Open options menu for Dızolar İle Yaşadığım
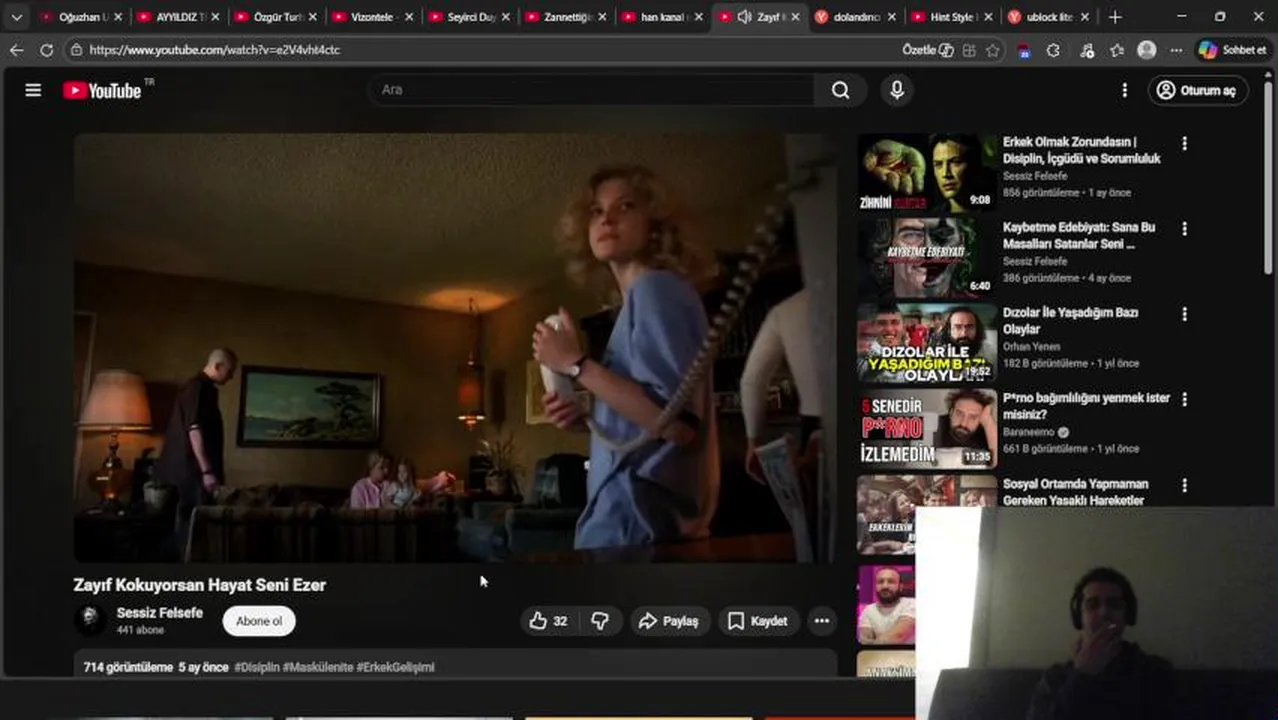Image resolution: width=1278 pixels, height=720 pixels. [1184, 314]
